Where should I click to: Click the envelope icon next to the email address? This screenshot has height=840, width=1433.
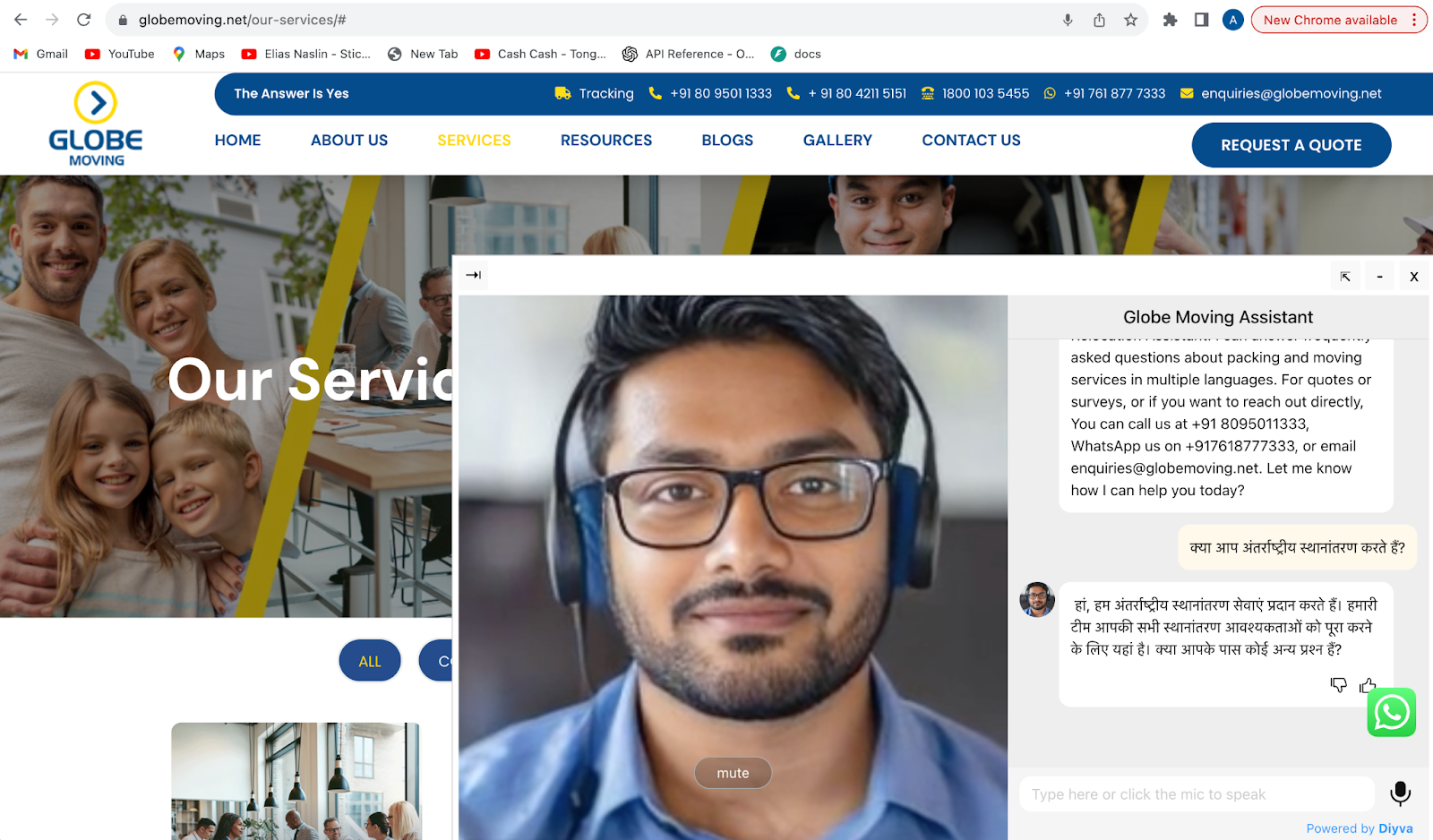(x=1187, y=93)
